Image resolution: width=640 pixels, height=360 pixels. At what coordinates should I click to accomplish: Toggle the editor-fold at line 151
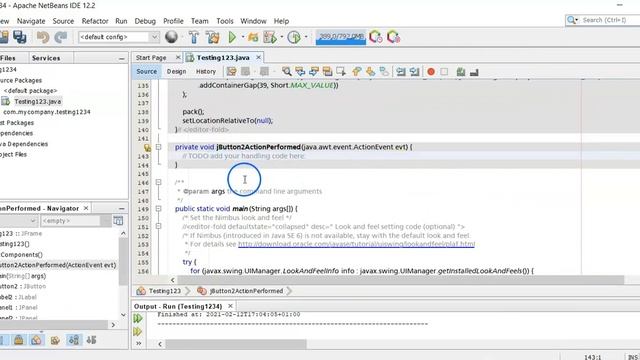tap(158, 226)
